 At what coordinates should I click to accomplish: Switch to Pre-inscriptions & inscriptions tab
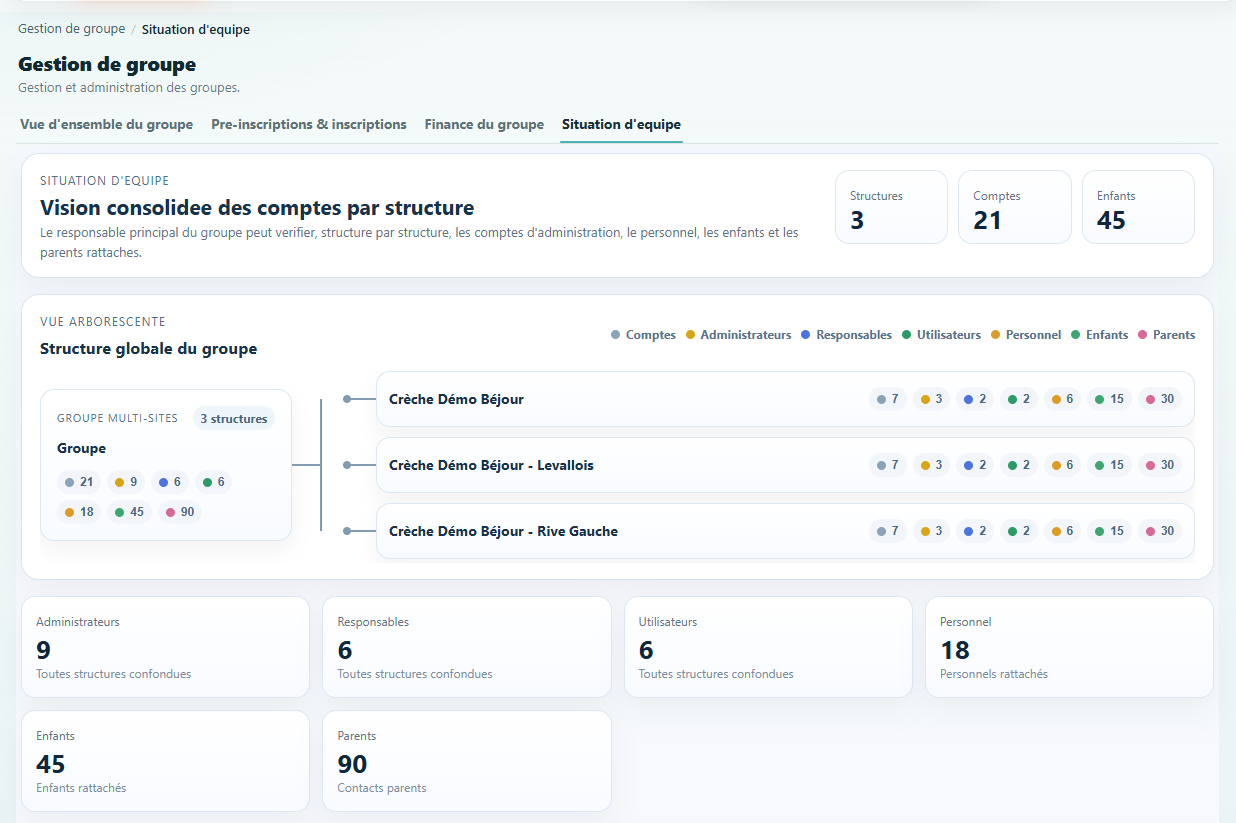308,125
